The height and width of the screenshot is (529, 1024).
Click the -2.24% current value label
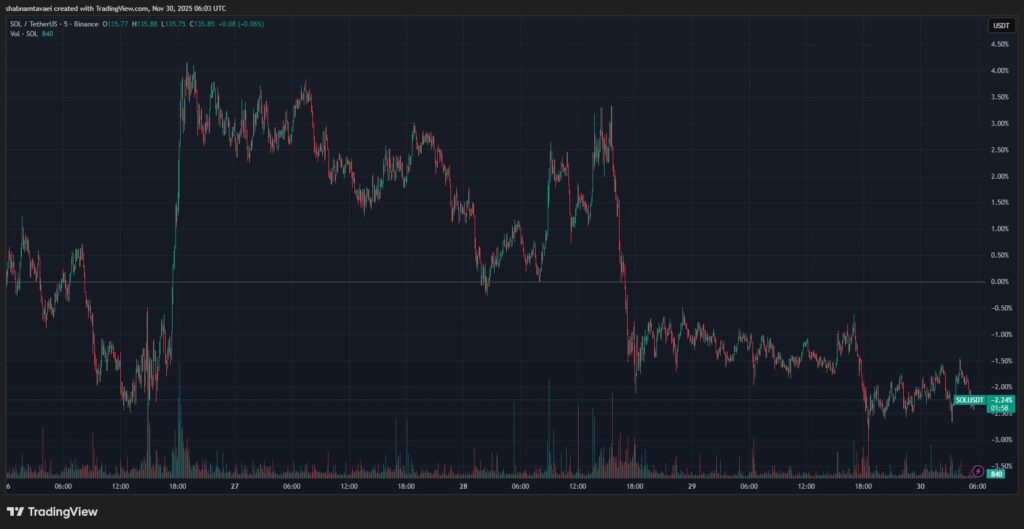(1000, 399)
